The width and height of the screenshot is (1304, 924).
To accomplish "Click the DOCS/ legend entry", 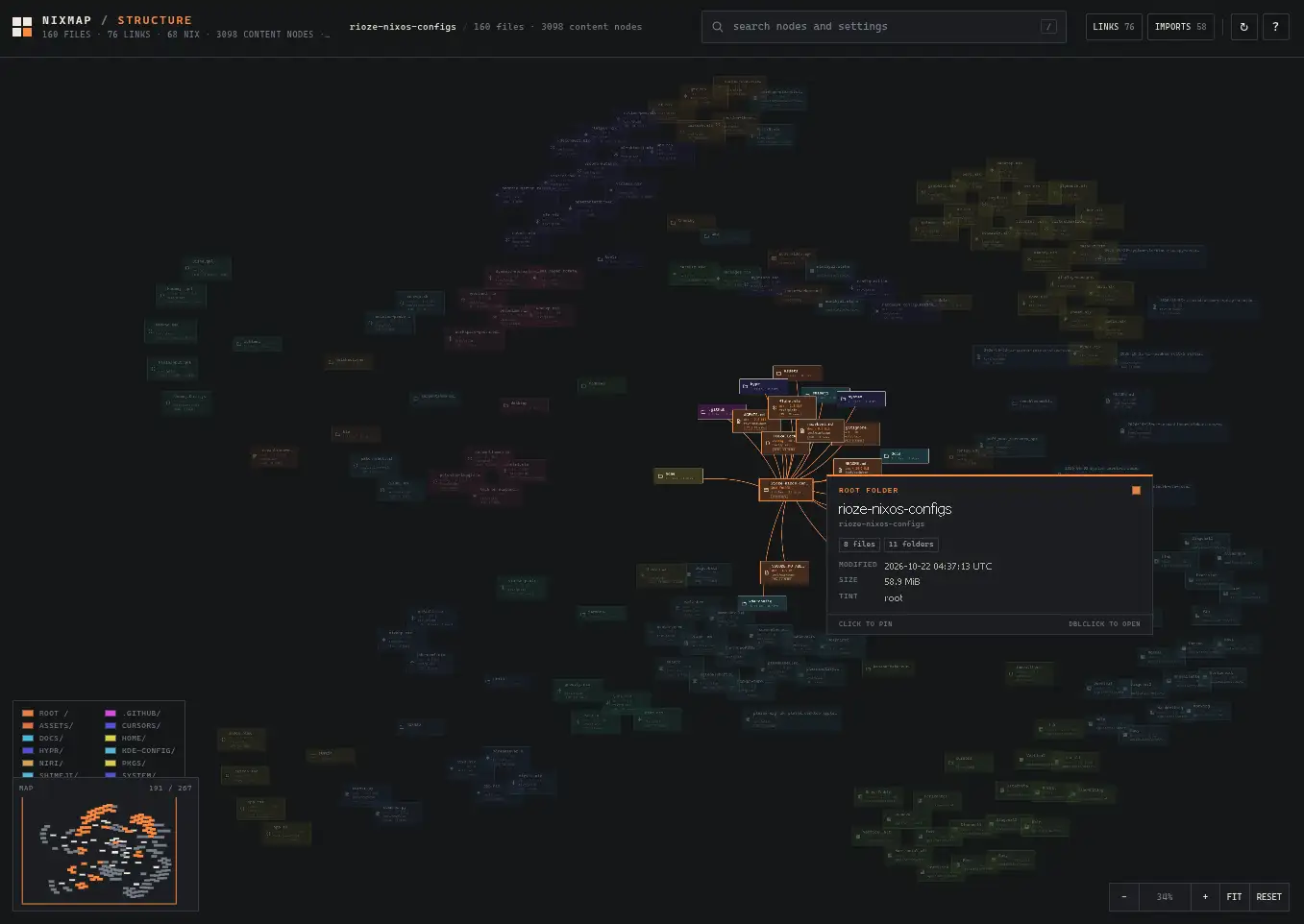I will point(43,739).
